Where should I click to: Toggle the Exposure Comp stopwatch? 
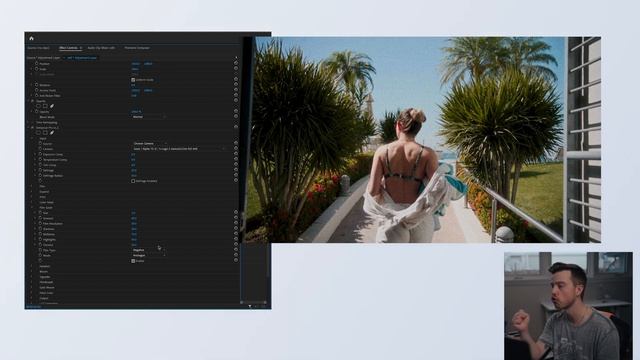click(40, 154)
